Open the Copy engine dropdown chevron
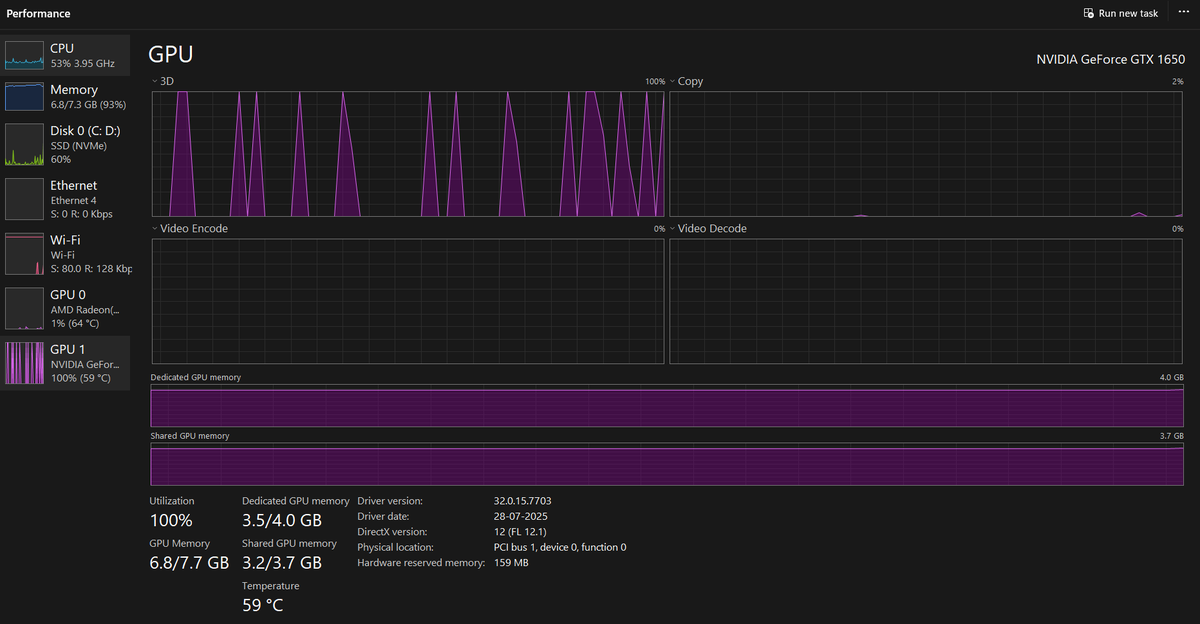 click(x=673, y=81)
